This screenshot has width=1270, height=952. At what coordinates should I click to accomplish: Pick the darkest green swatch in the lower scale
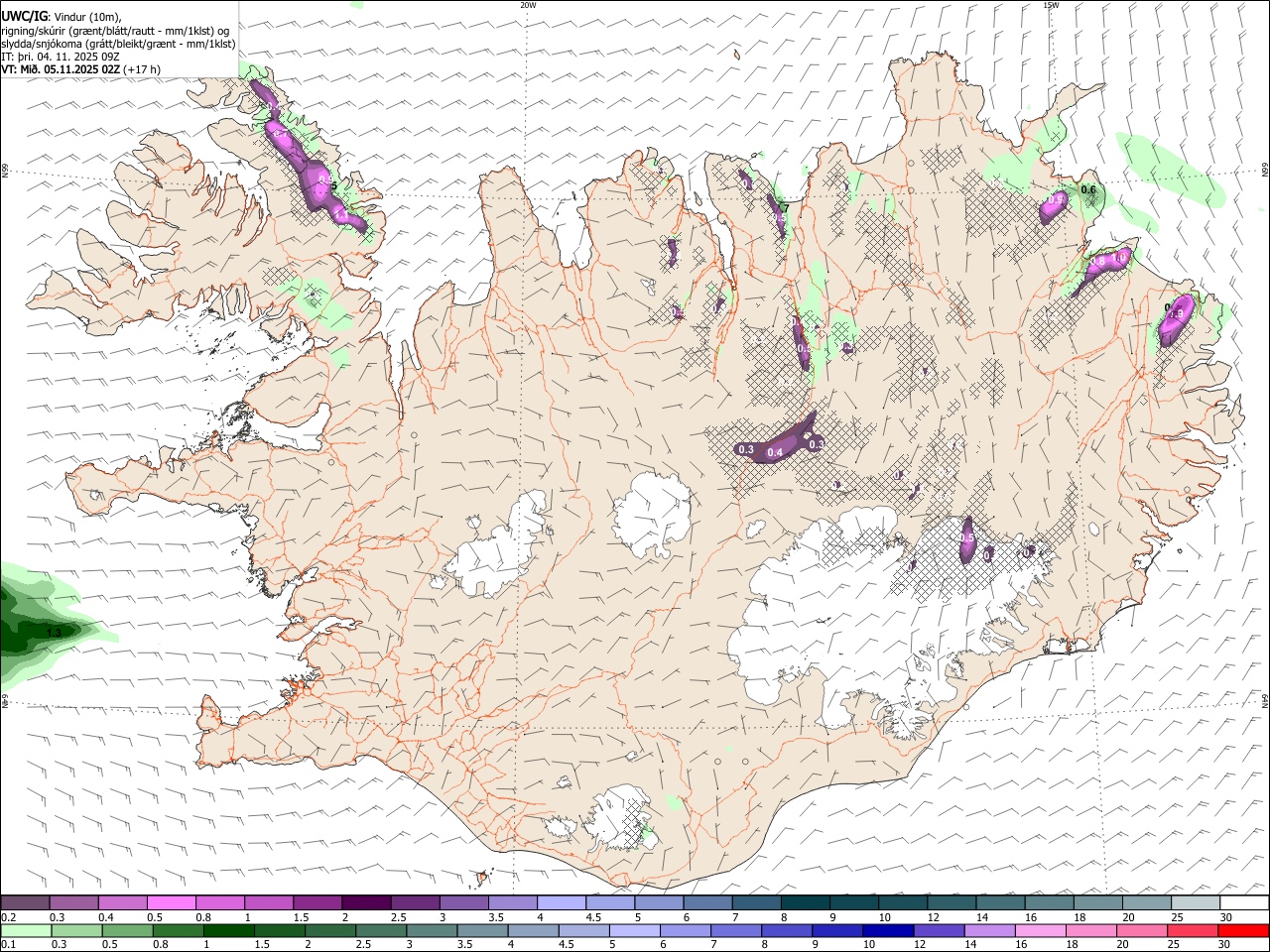(x=227, y=930)
